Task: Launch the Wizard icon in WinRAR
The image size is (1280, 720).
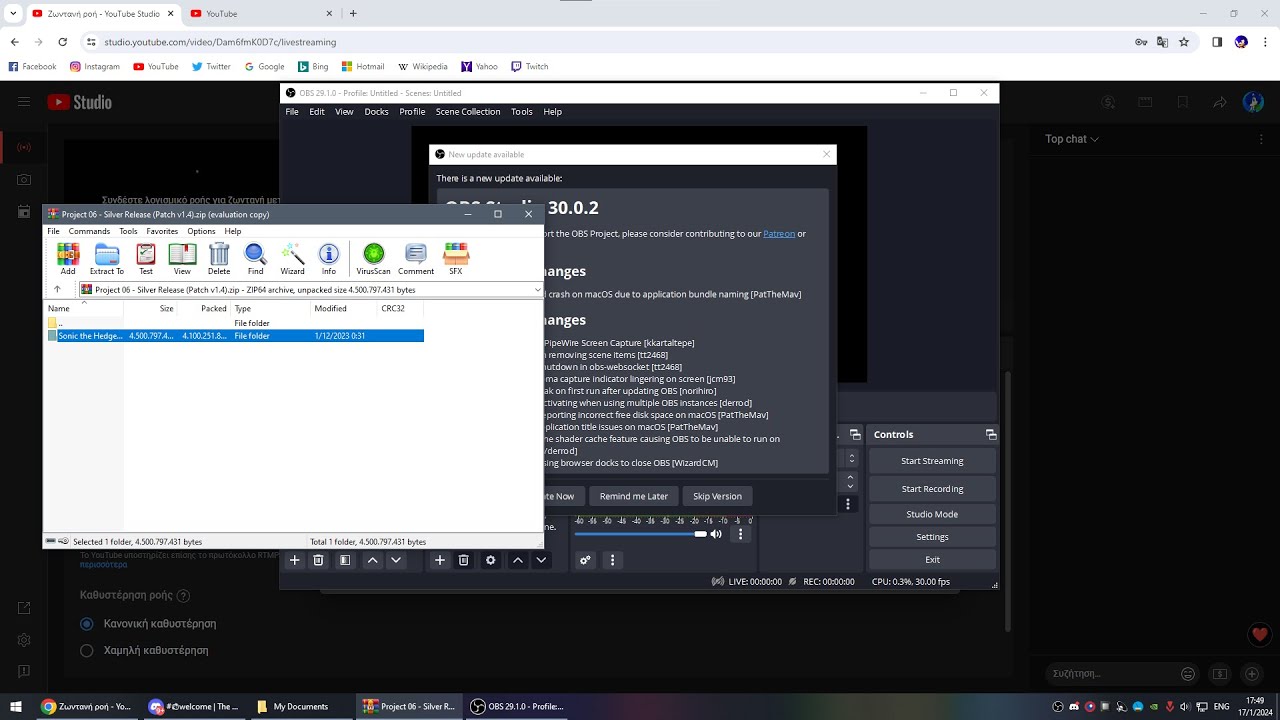Action: pyautogui.click(x=293, y=258)
